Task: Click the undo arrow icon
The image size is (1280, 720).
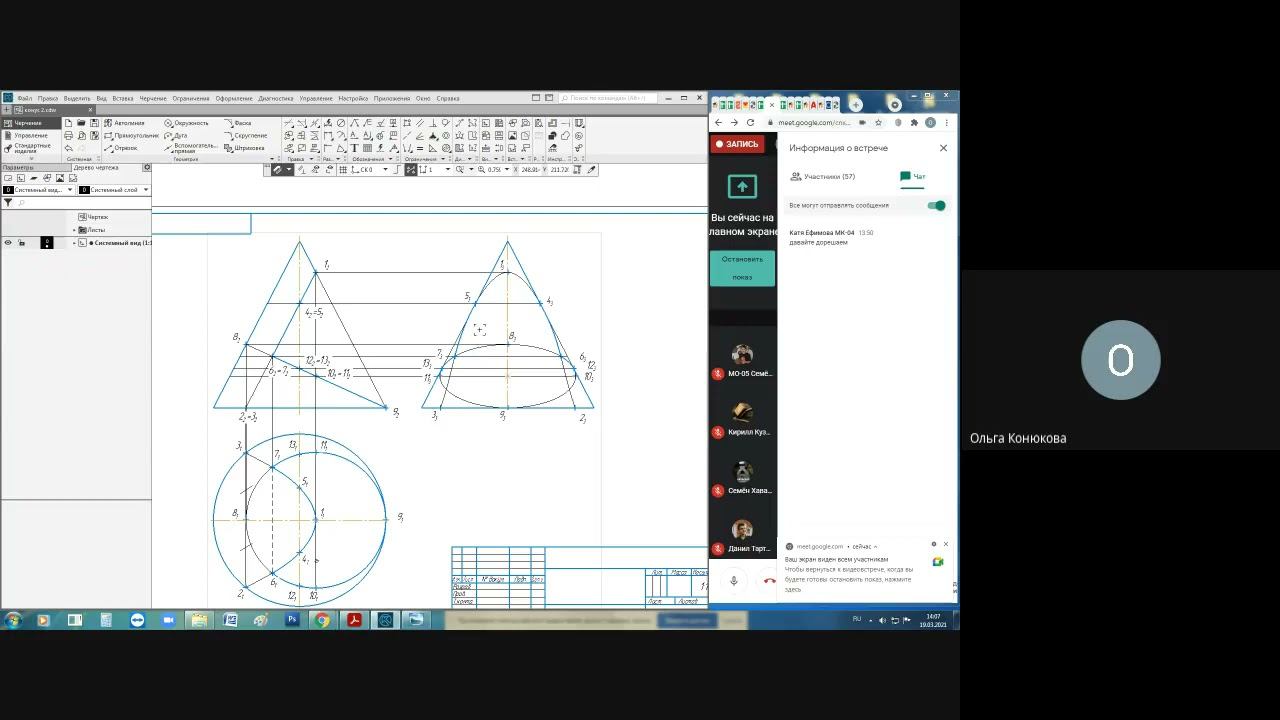Action: click(68, 148)
